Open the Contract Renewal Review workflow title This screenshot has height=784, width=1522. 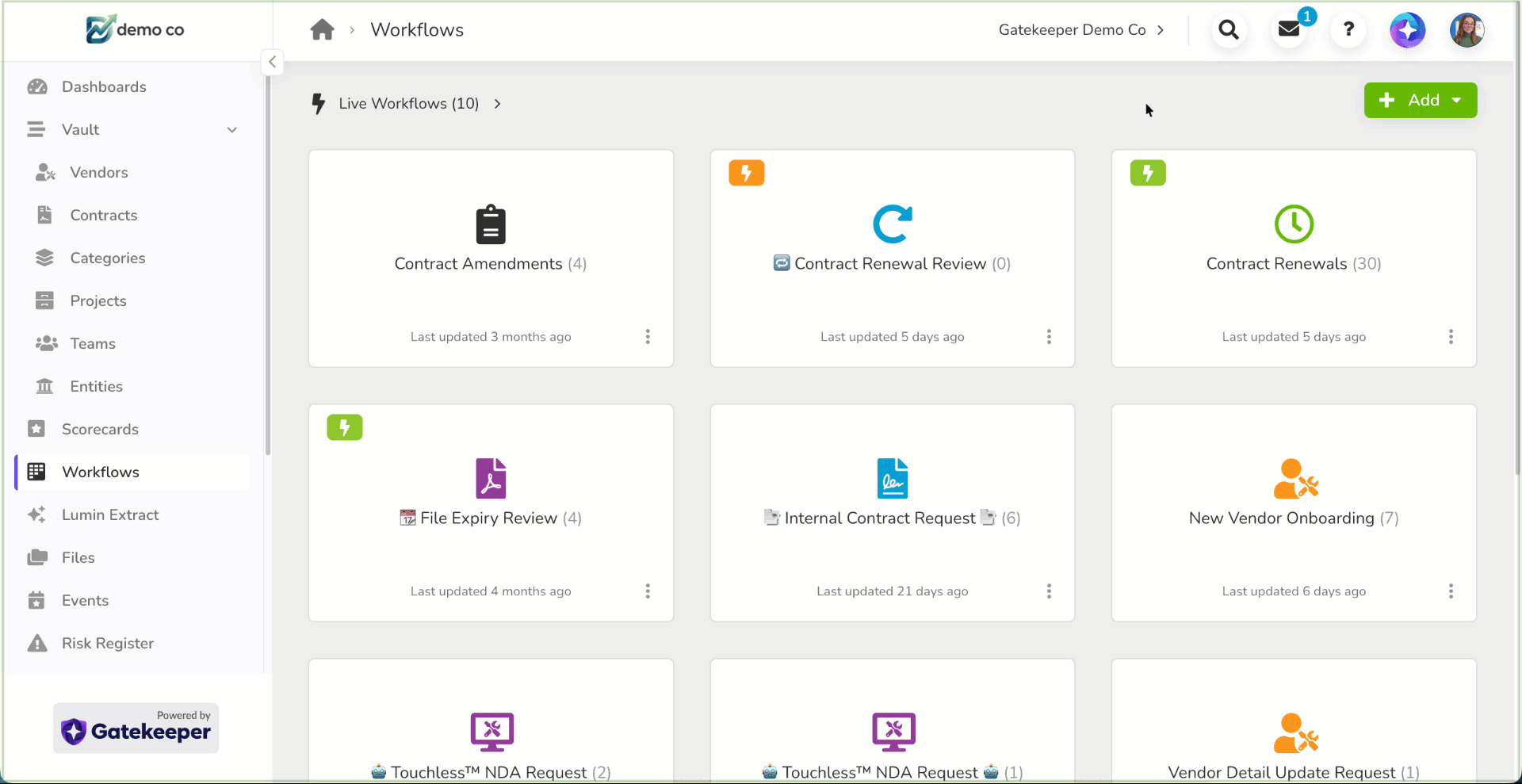[893, 264]
